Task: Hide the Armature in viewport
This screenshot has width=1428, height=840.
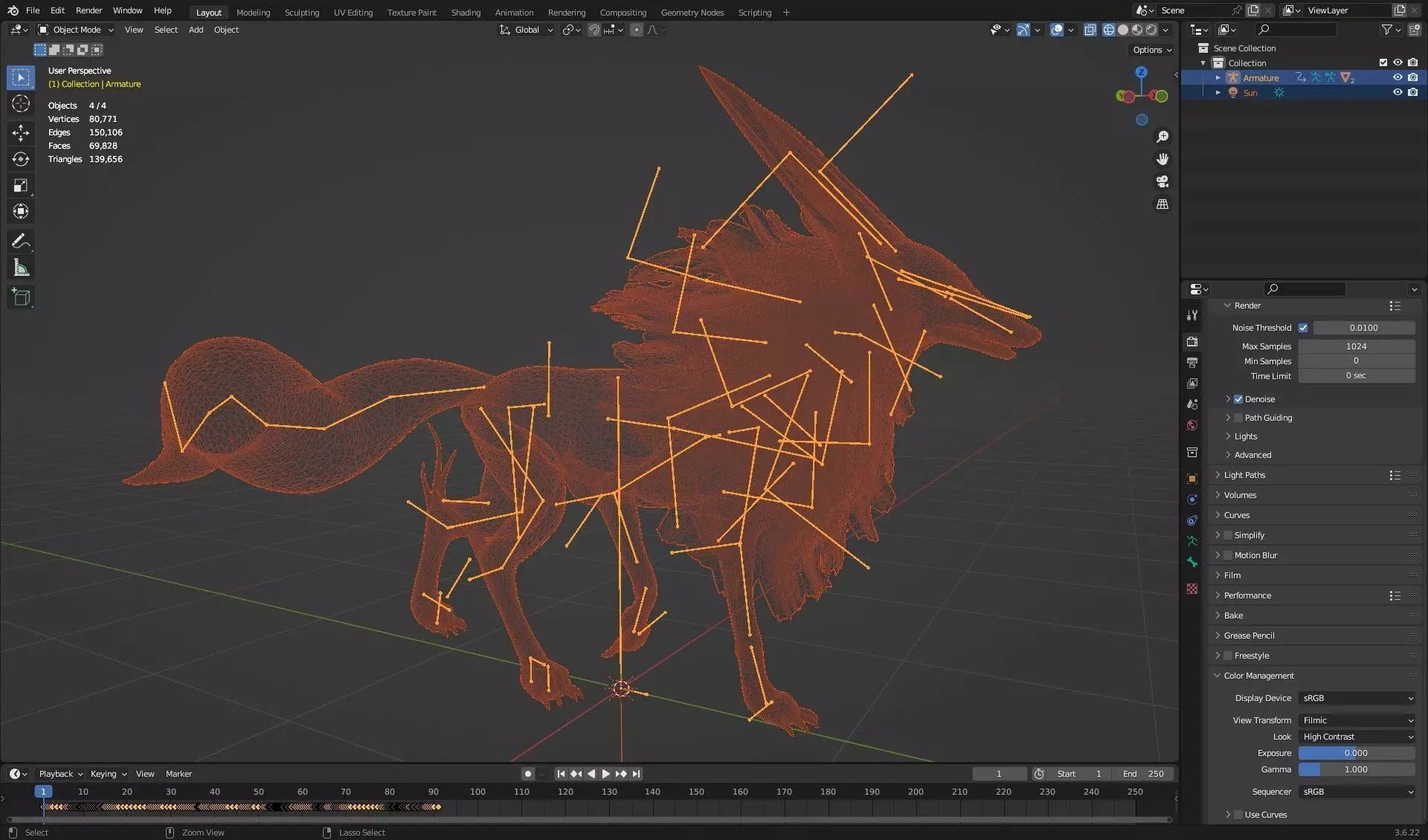Action: pos(1398,78)
